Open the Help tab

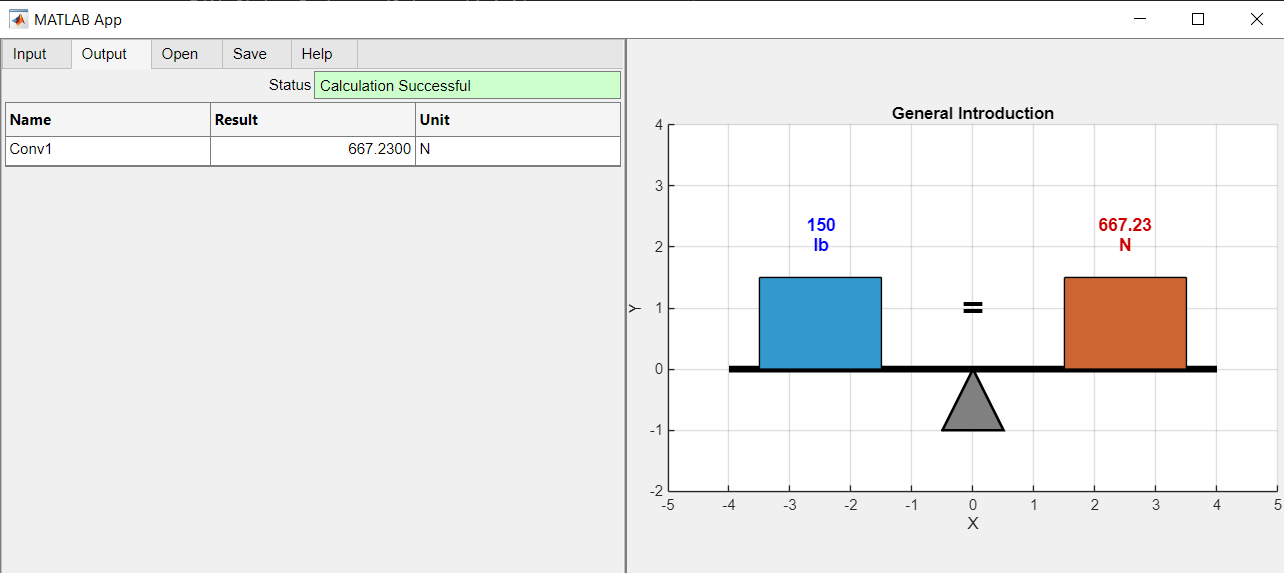[x=324, y=54]
